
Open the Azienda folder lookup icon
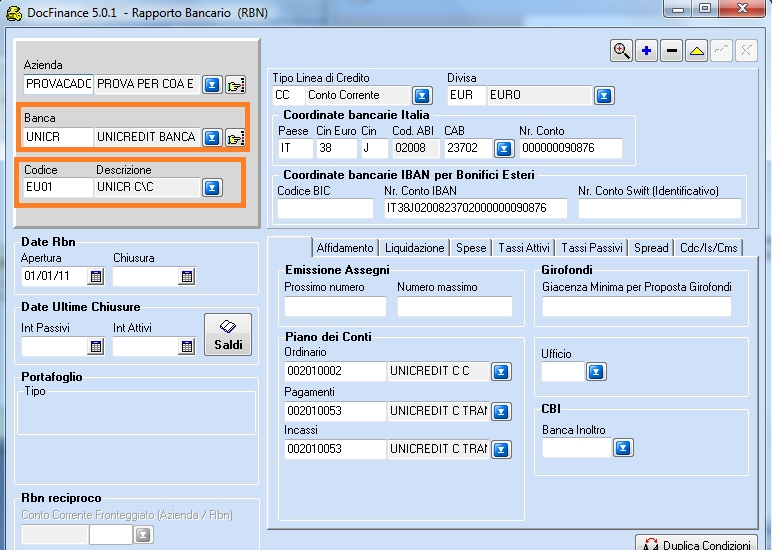pyautogui.click(x=235, y=85)
